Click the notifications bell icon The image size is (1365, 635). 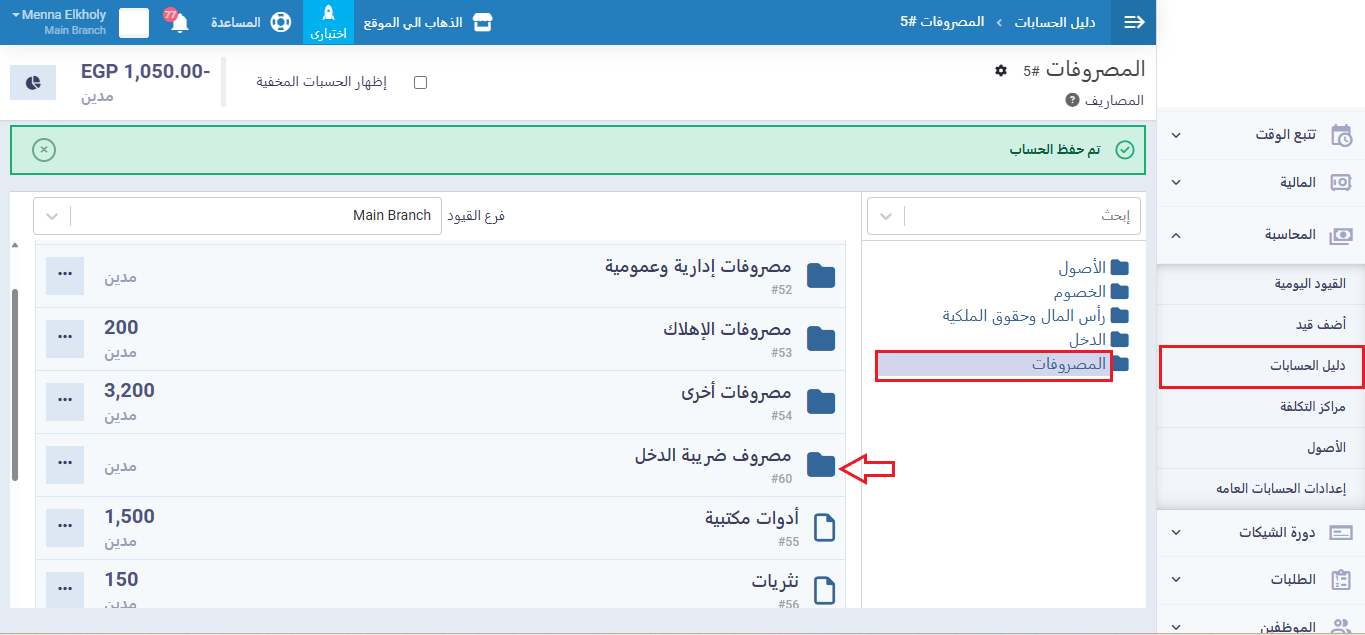[179, 23]
